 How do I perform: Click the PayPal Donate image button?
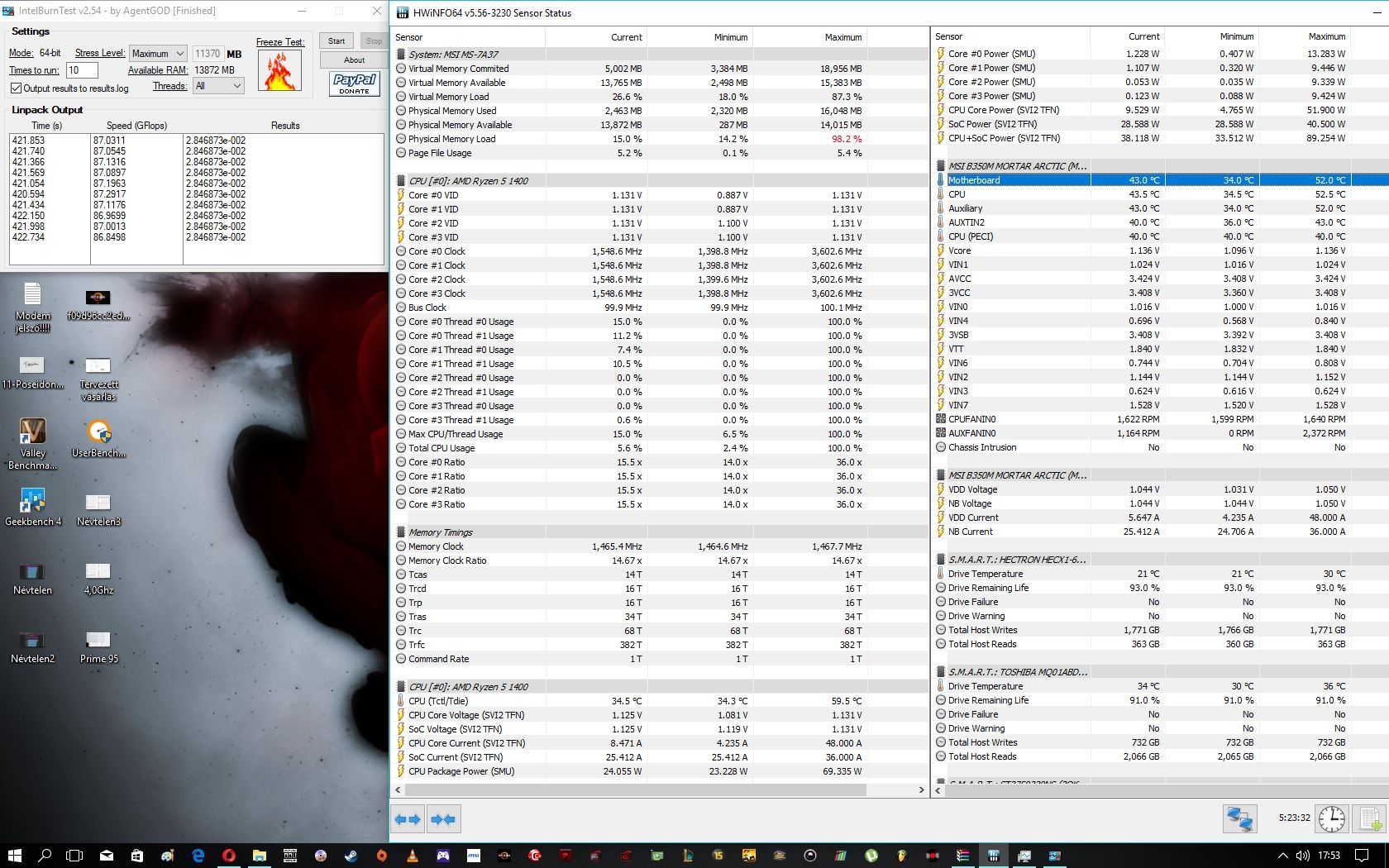pos(354,83)
